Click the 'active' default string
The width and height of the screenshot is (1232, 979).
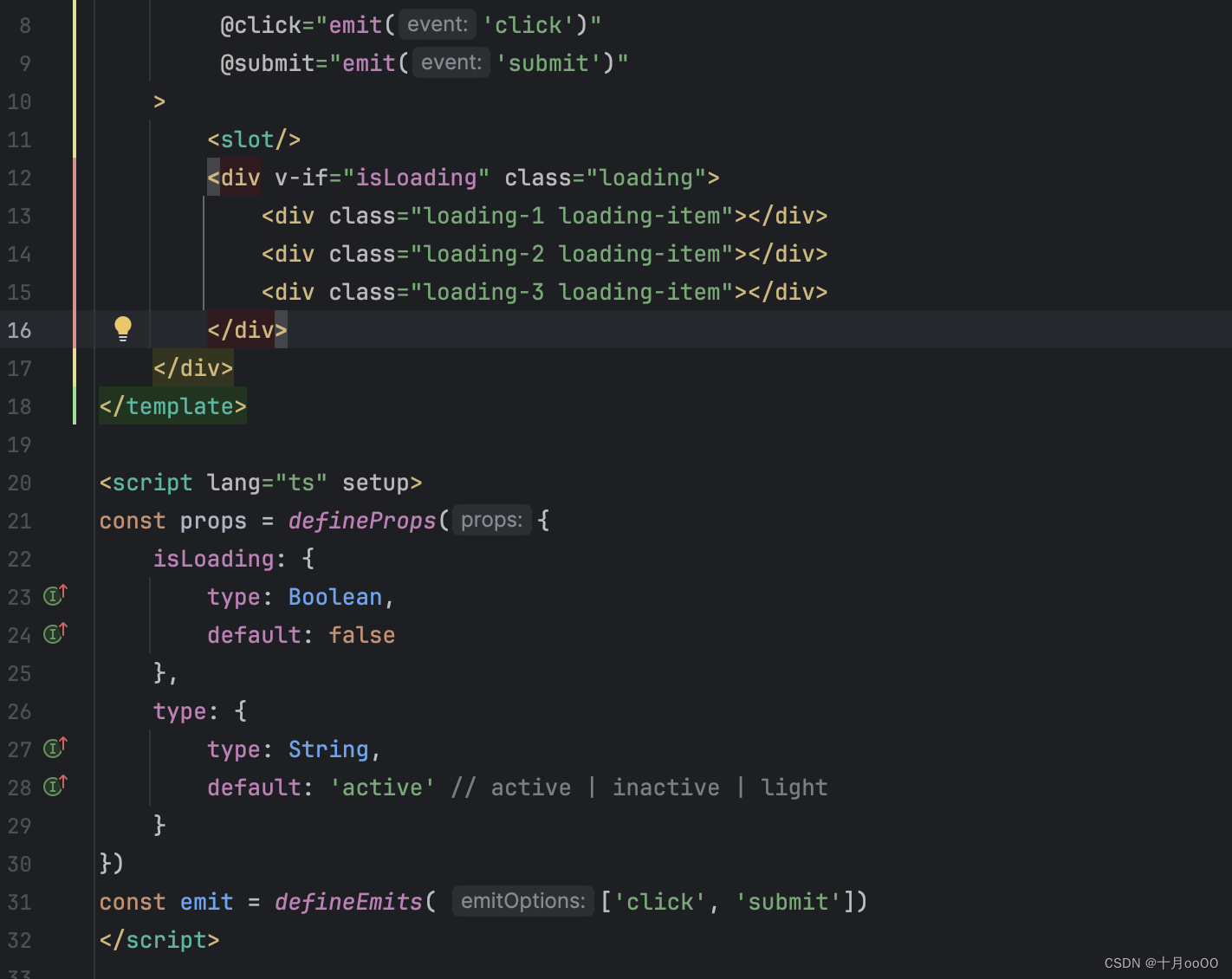pyautogui.click(x=382, y=788)
